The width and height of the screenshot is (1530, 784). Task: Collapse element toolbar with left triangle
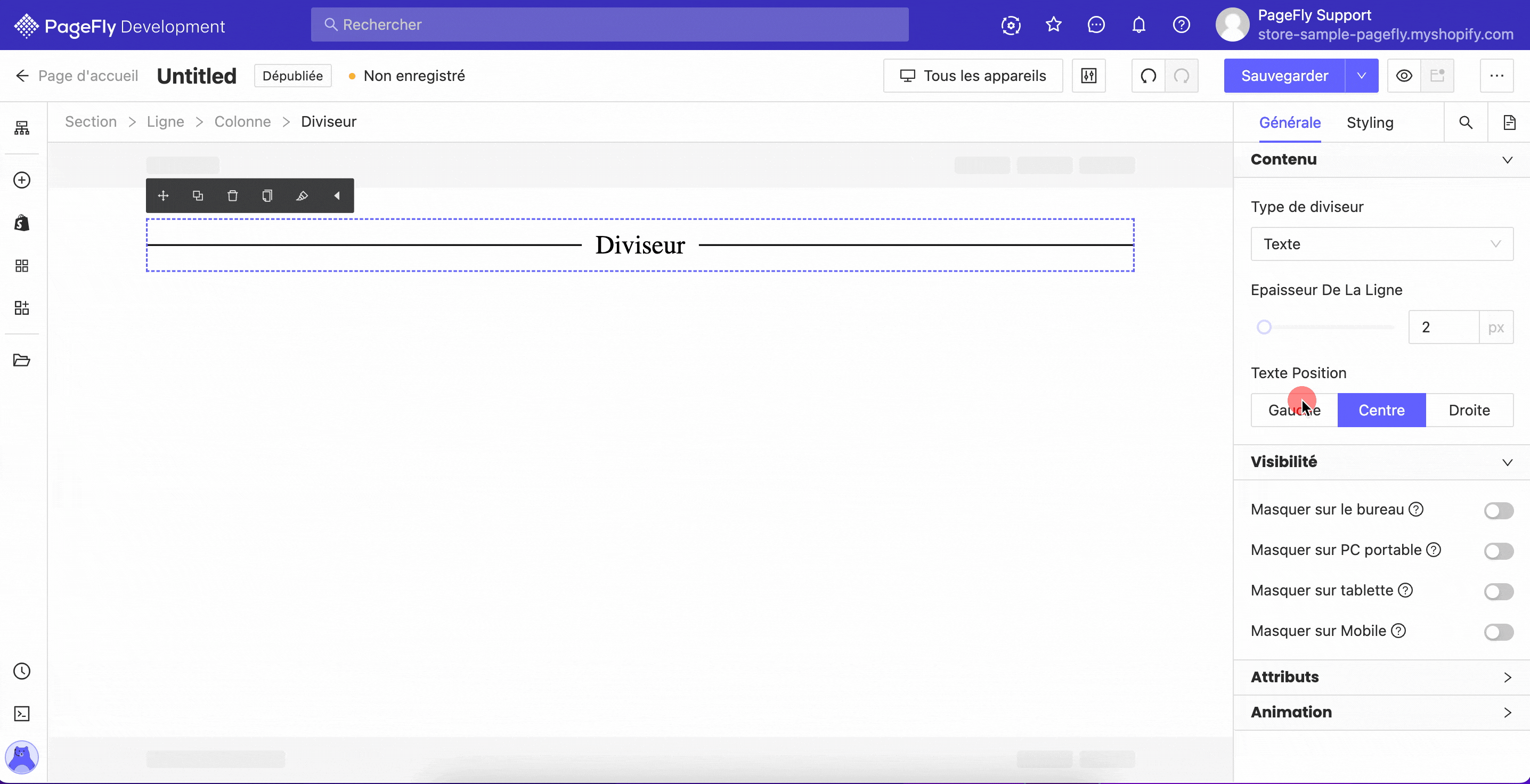tap(337, 195)
